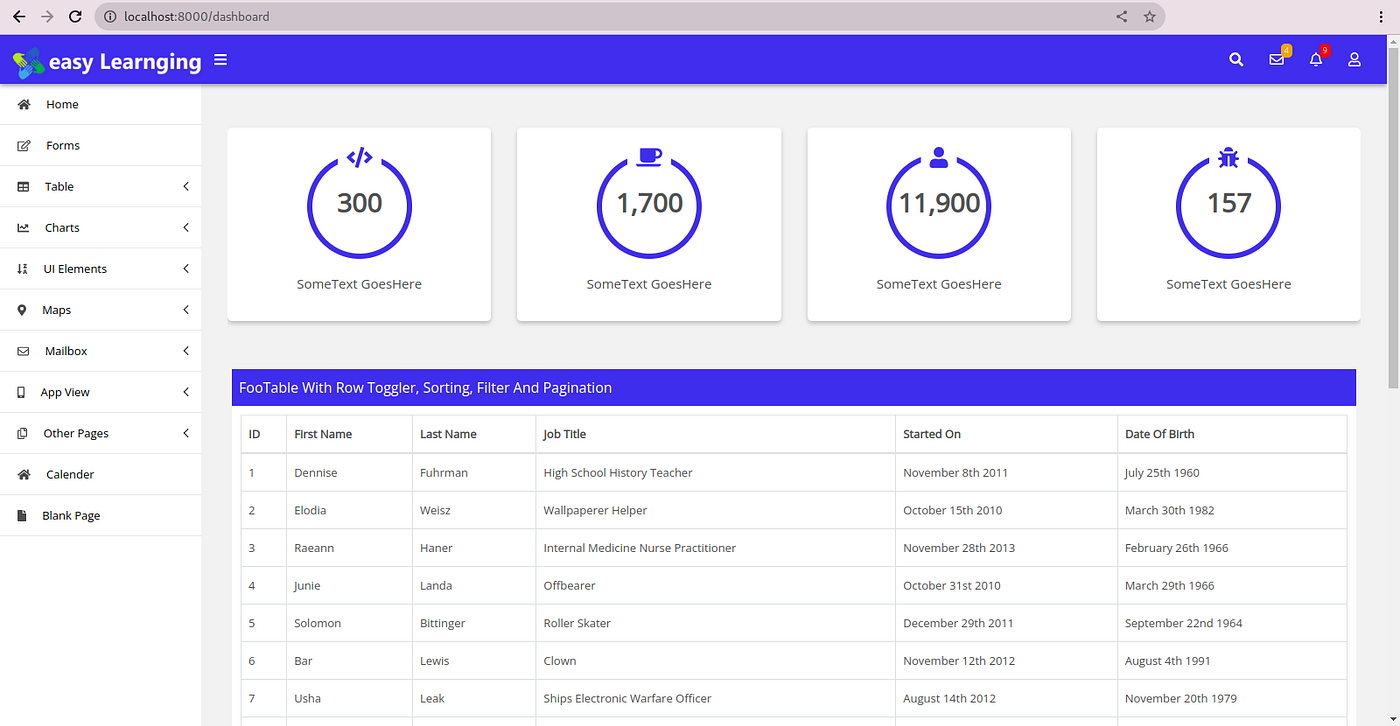Click Ships Electronic Warfare Officer cell
The image size is (1400, 726).
(715, 698)
